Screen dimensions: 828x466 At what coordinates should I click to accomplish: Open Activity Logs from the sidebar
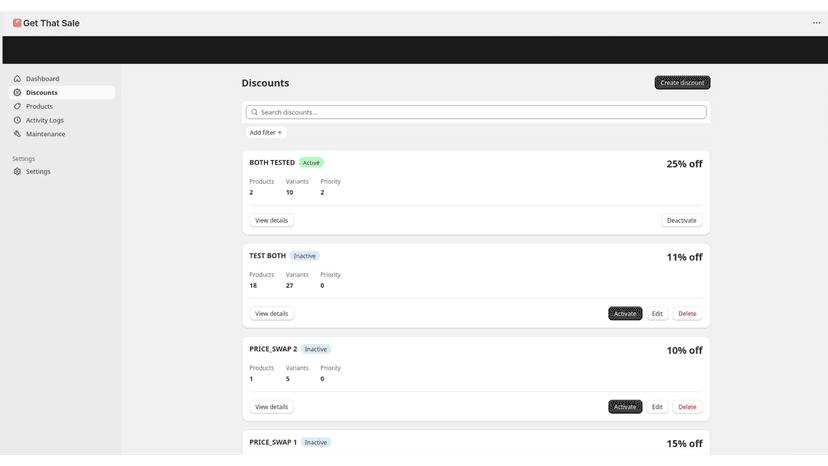[x=61, y=120]
